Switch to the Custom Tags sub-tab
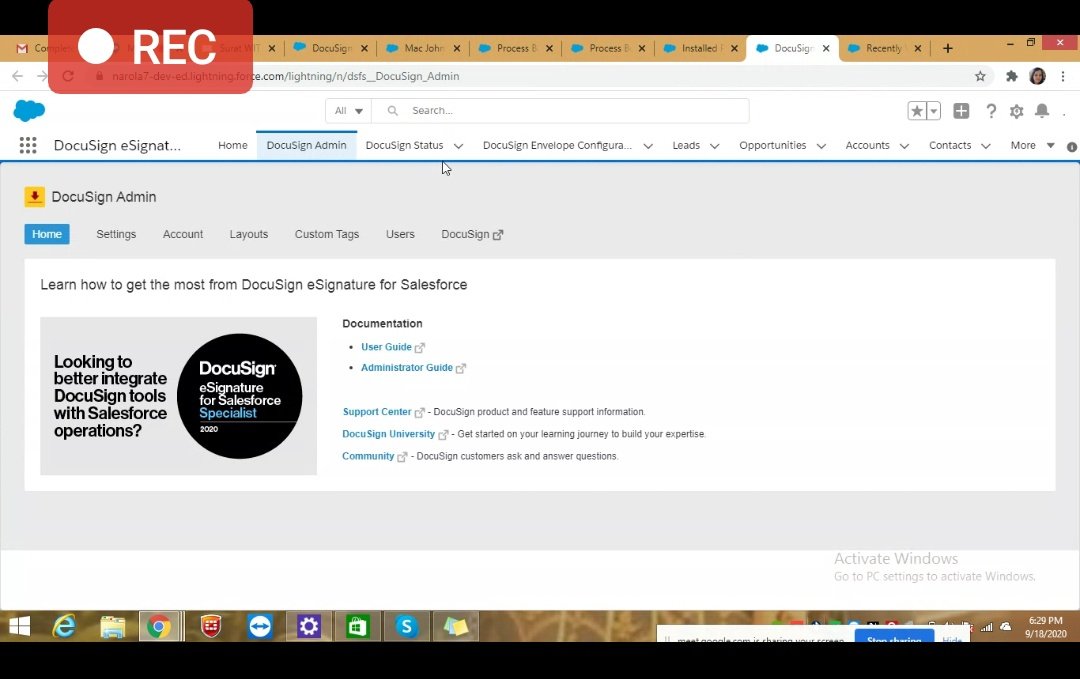This screenshot has height=679, width=1080. click(x=327, y=234)
